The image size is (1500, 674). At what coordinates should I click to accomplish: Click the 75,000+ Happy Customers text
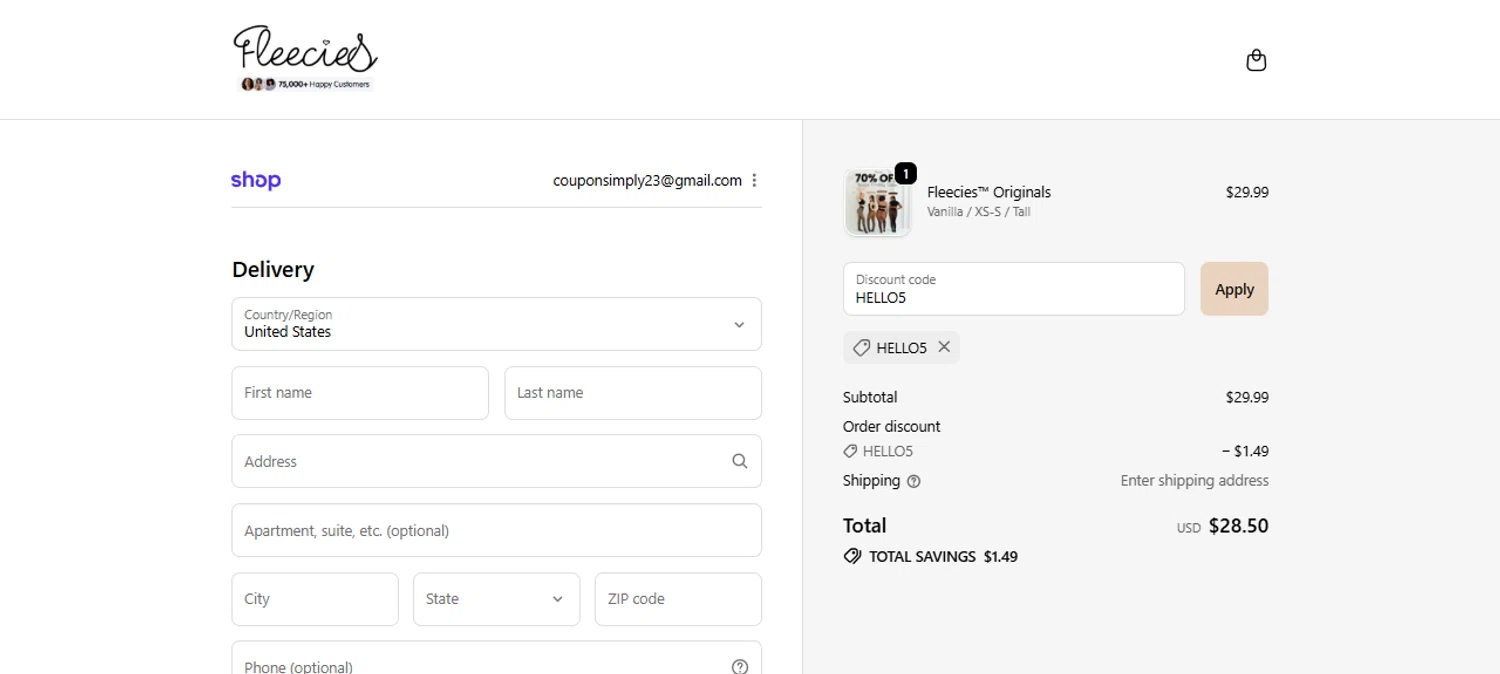point(323,84)
